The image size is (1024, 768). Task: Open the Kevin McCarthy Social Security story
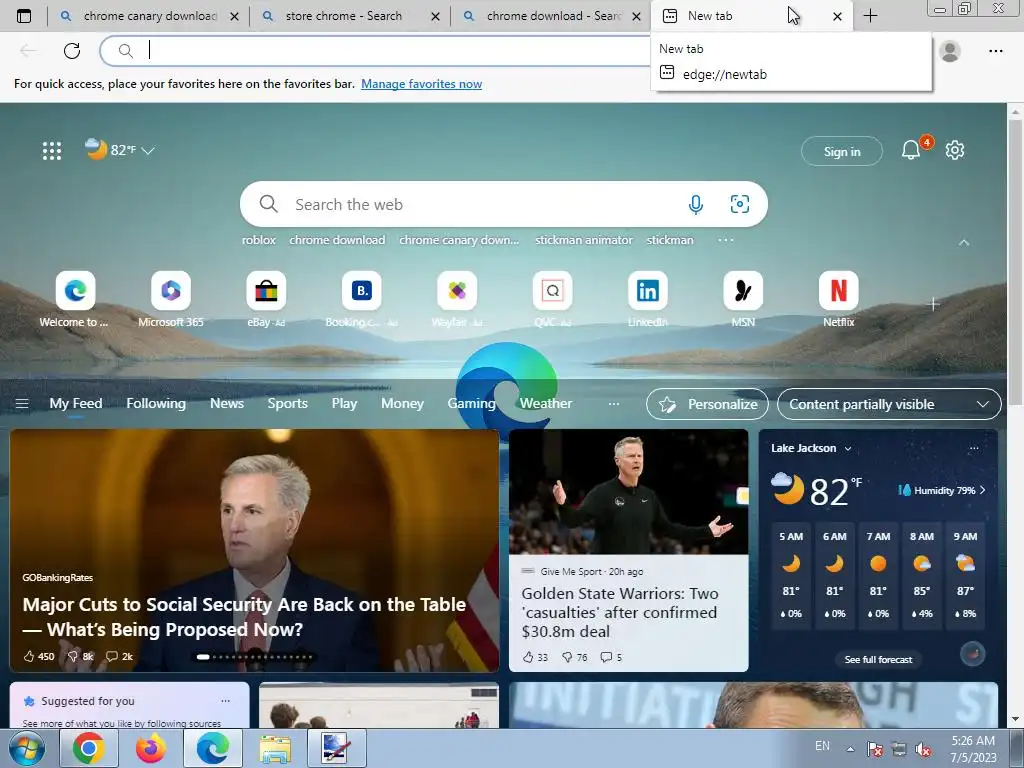255,551
